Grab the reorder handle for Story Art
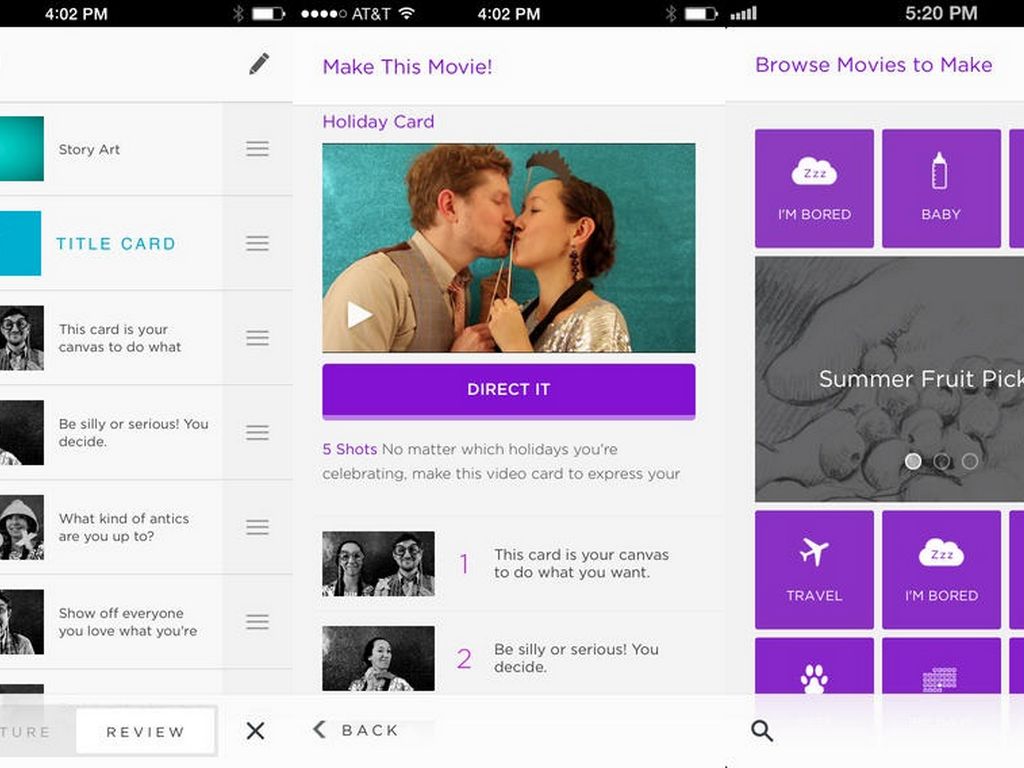Viewport: 1024px width, 768px height. pyautogui.click(x=257, y=149)
